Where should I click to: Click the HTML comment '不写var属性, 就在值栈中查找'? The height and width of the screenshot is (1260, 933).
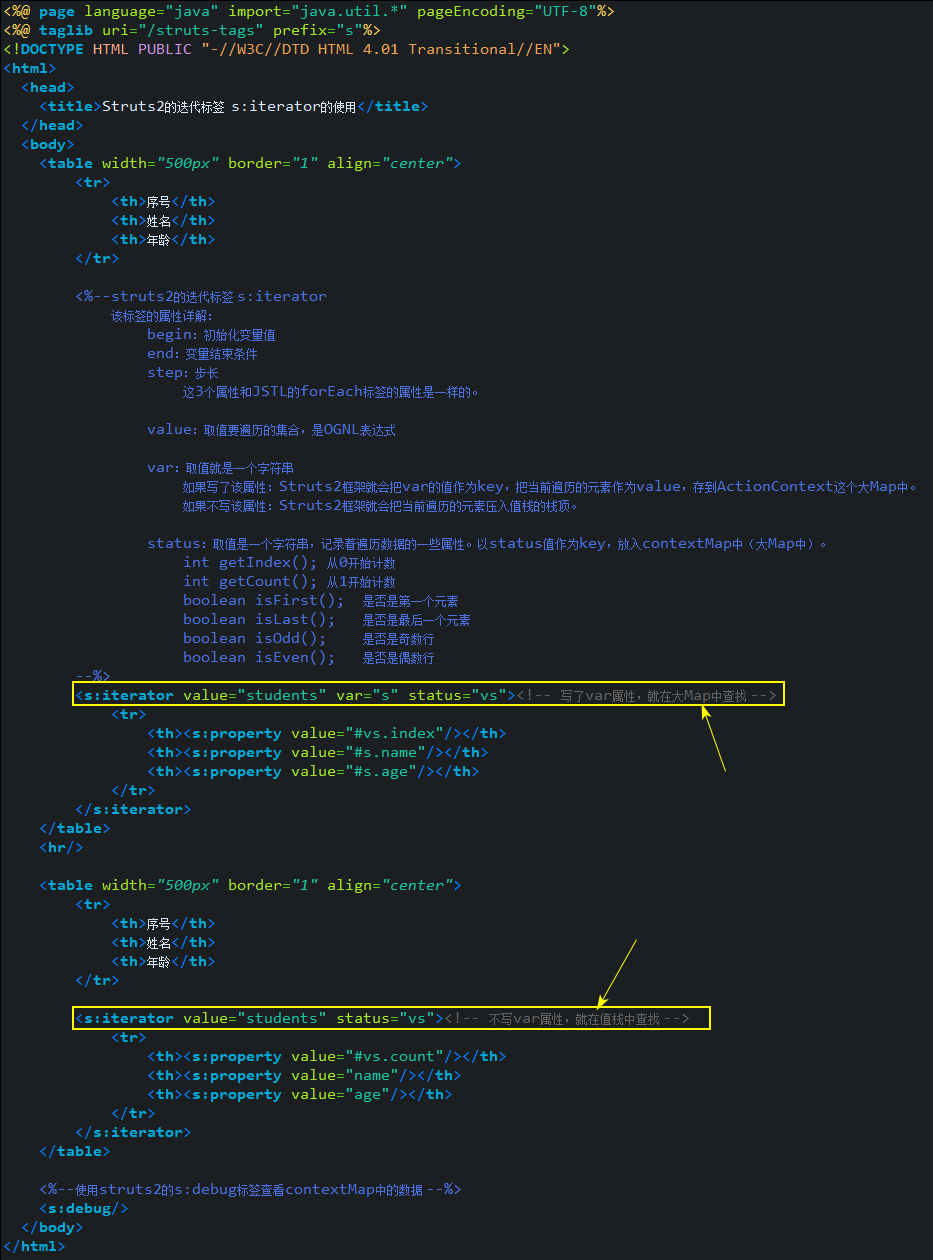click(x=567, y=1018)
